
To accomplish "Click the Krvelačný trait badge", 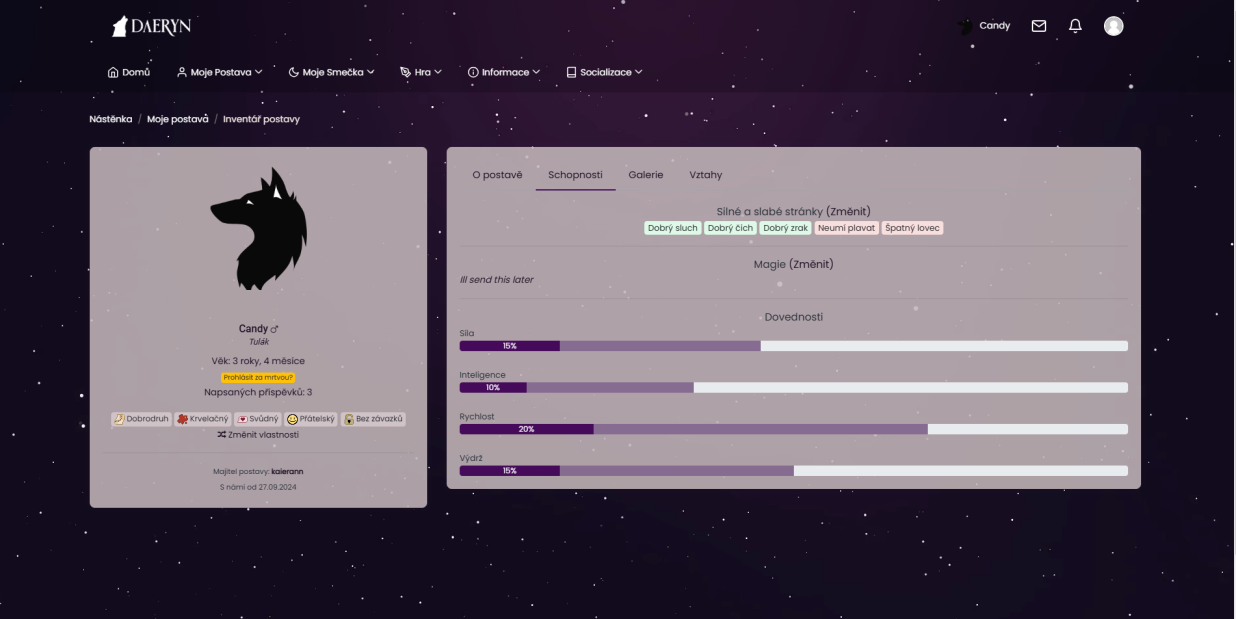I will coord(202,419).
